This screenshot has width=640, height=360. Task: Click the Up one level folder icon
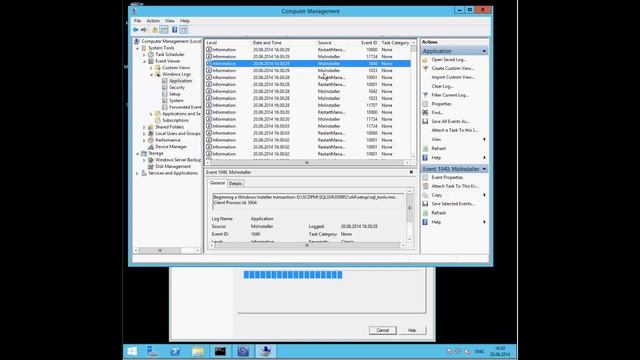(155, 30)
